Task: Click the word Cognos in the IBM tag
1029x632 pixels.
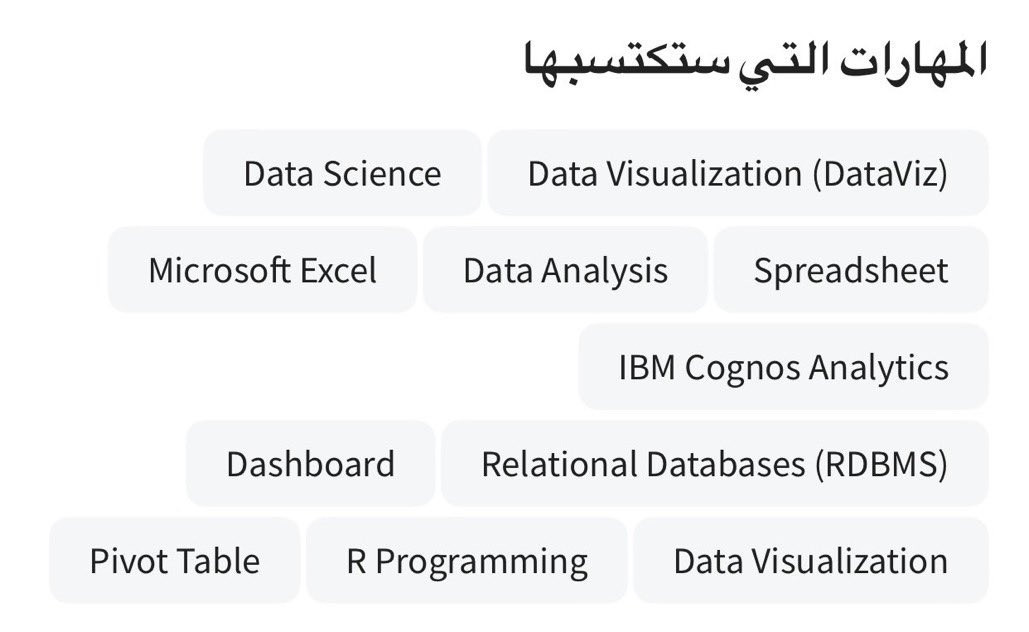Action: [742, 368]
